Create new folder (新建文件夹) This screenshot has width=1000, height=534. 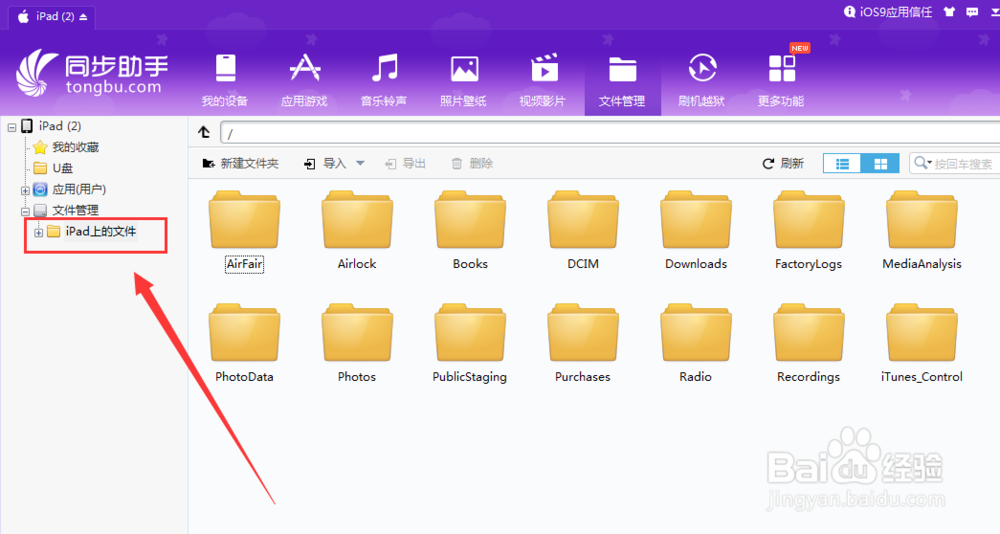240,164
